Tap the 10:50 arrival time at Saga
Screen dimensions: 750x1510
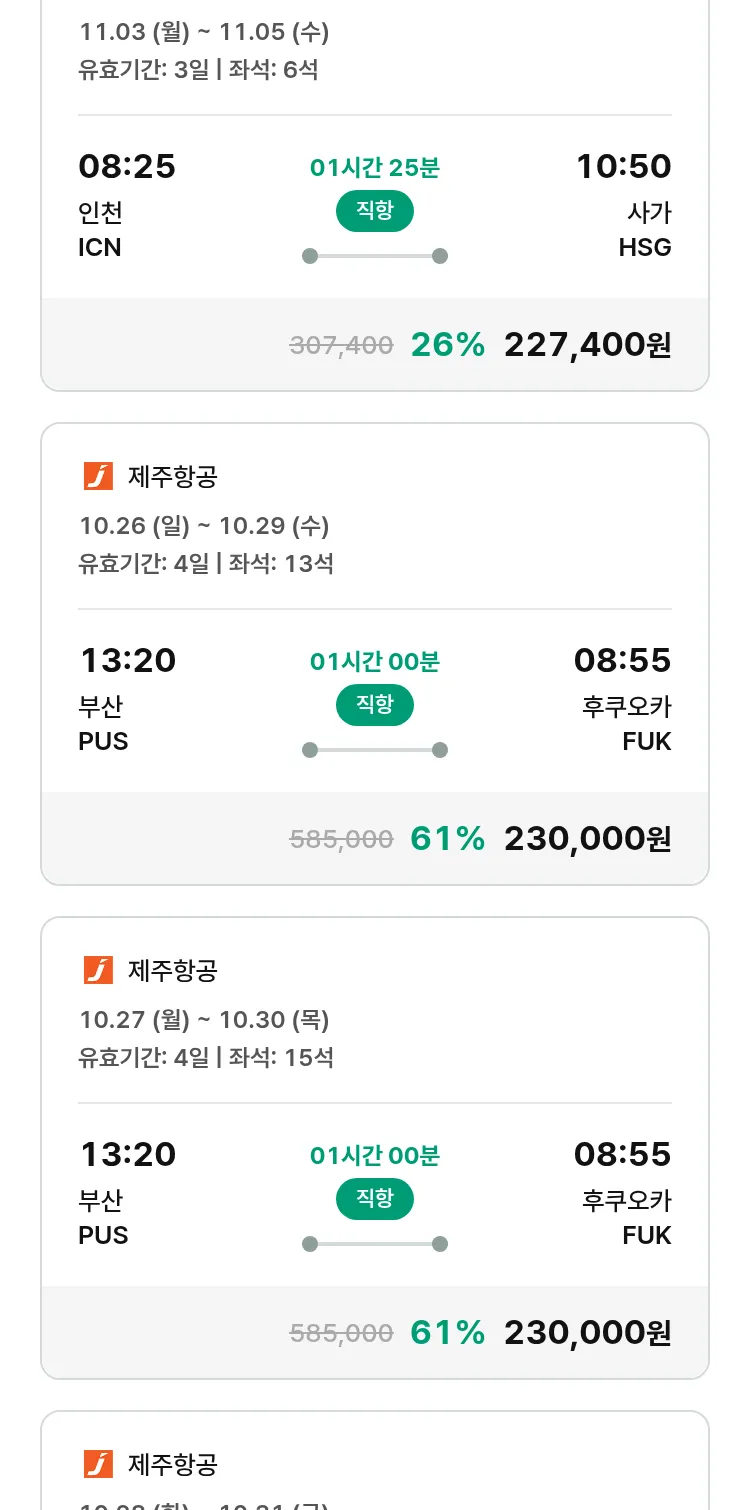coord(623,167)
